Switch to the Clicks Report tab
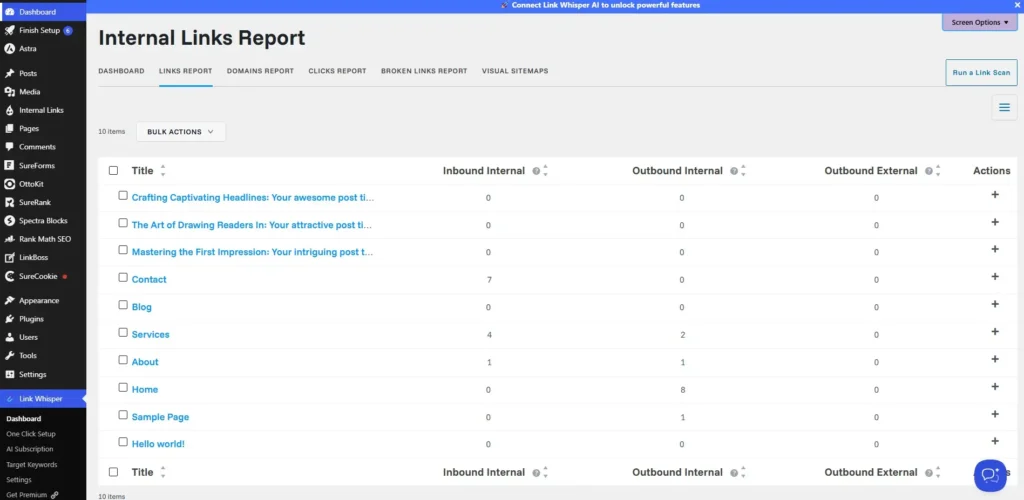 coord(338,70)
